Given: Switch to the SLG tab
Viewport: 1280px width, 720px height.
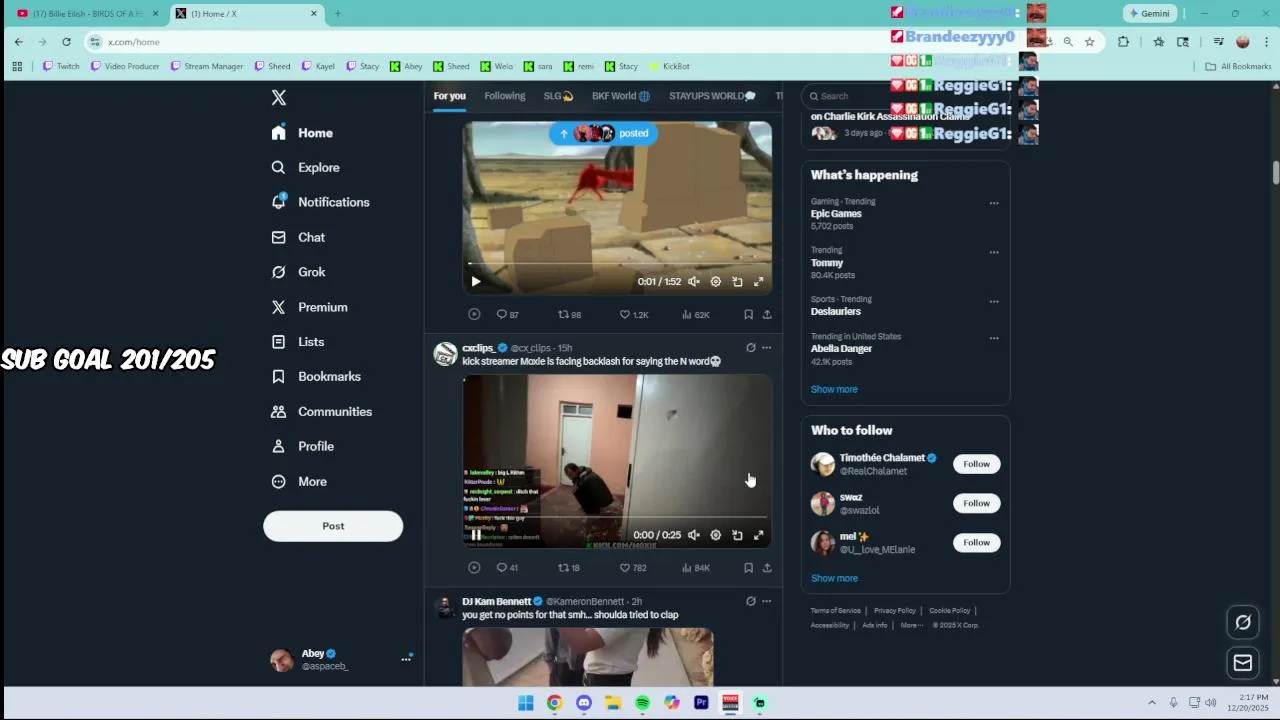Looking at the screenshot, I should point(558,96).
